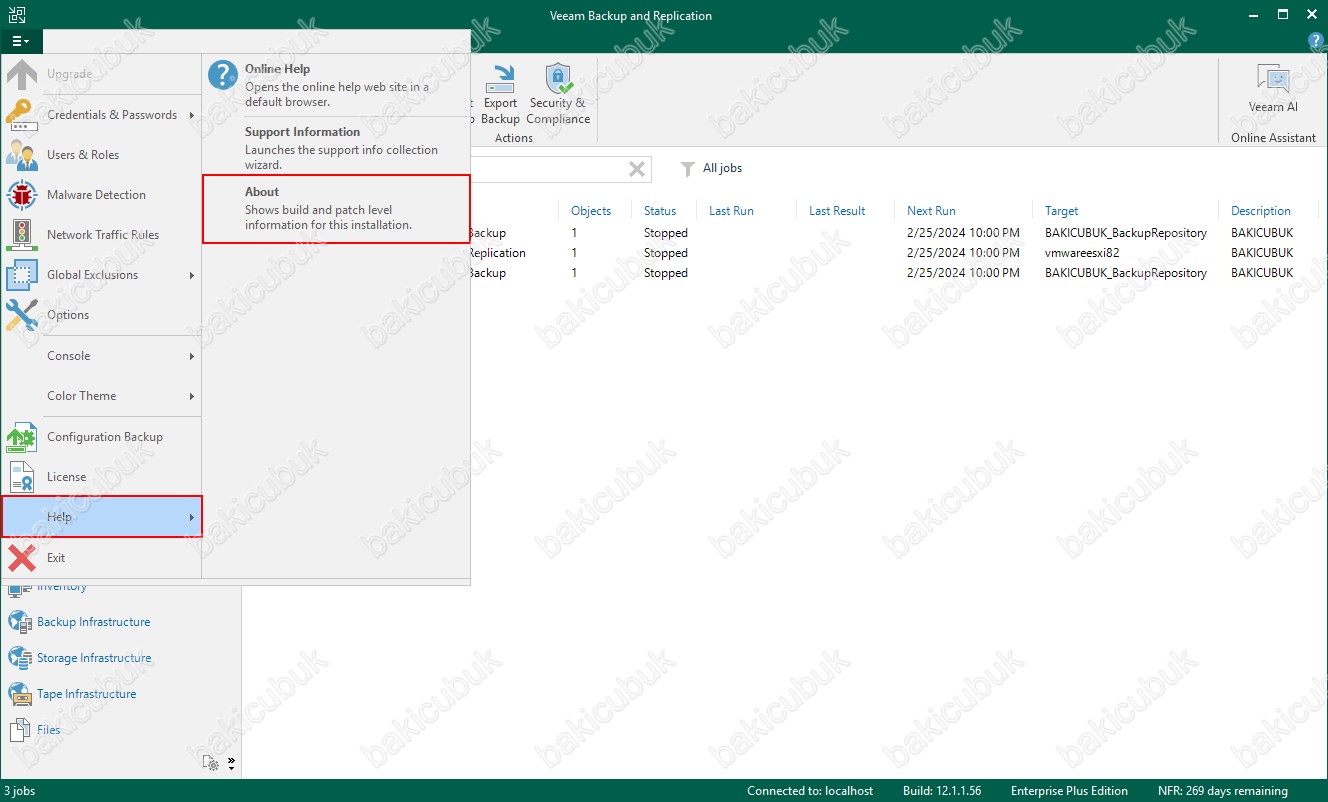The height and width of the screenshot is (802, 1328).
Task: Open Storage Infrastructure view icon
Action: coord(20,658)
